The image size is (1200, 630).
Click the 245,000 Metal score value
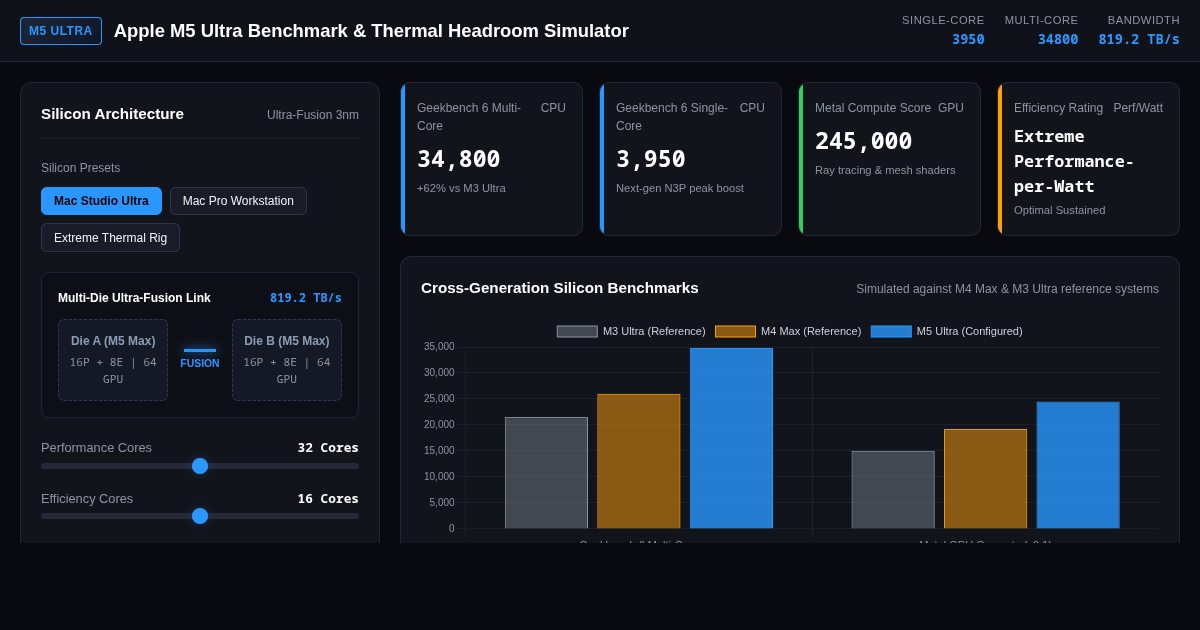coord(864,141)
